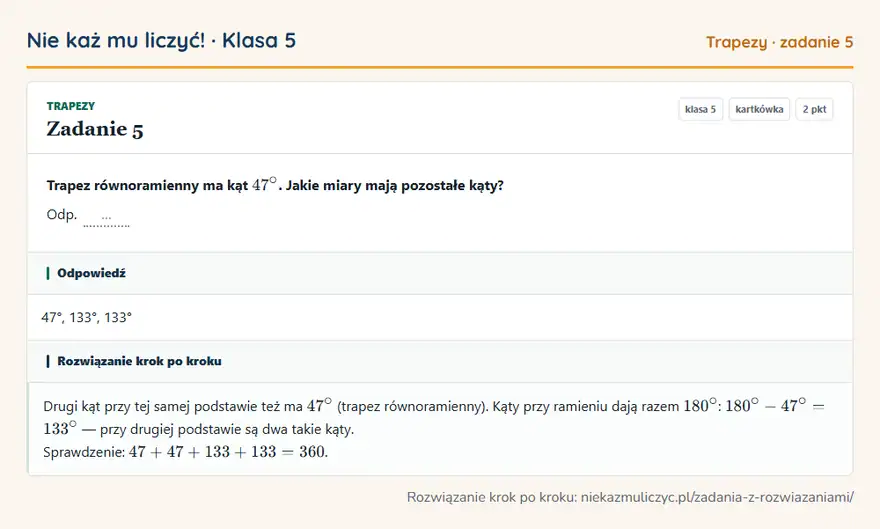The height and width of the screenshot is (529, 880).
Task: Click the 'Trapezy · zadanie 5' header label
Action: (x=780, y=42)
